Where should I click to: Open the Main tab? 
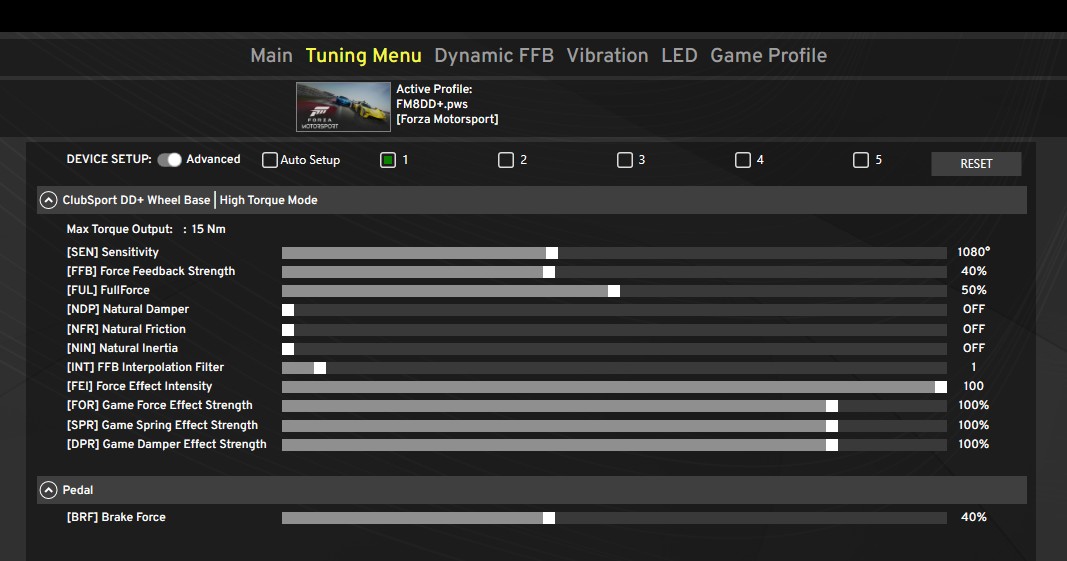(271, 56)
